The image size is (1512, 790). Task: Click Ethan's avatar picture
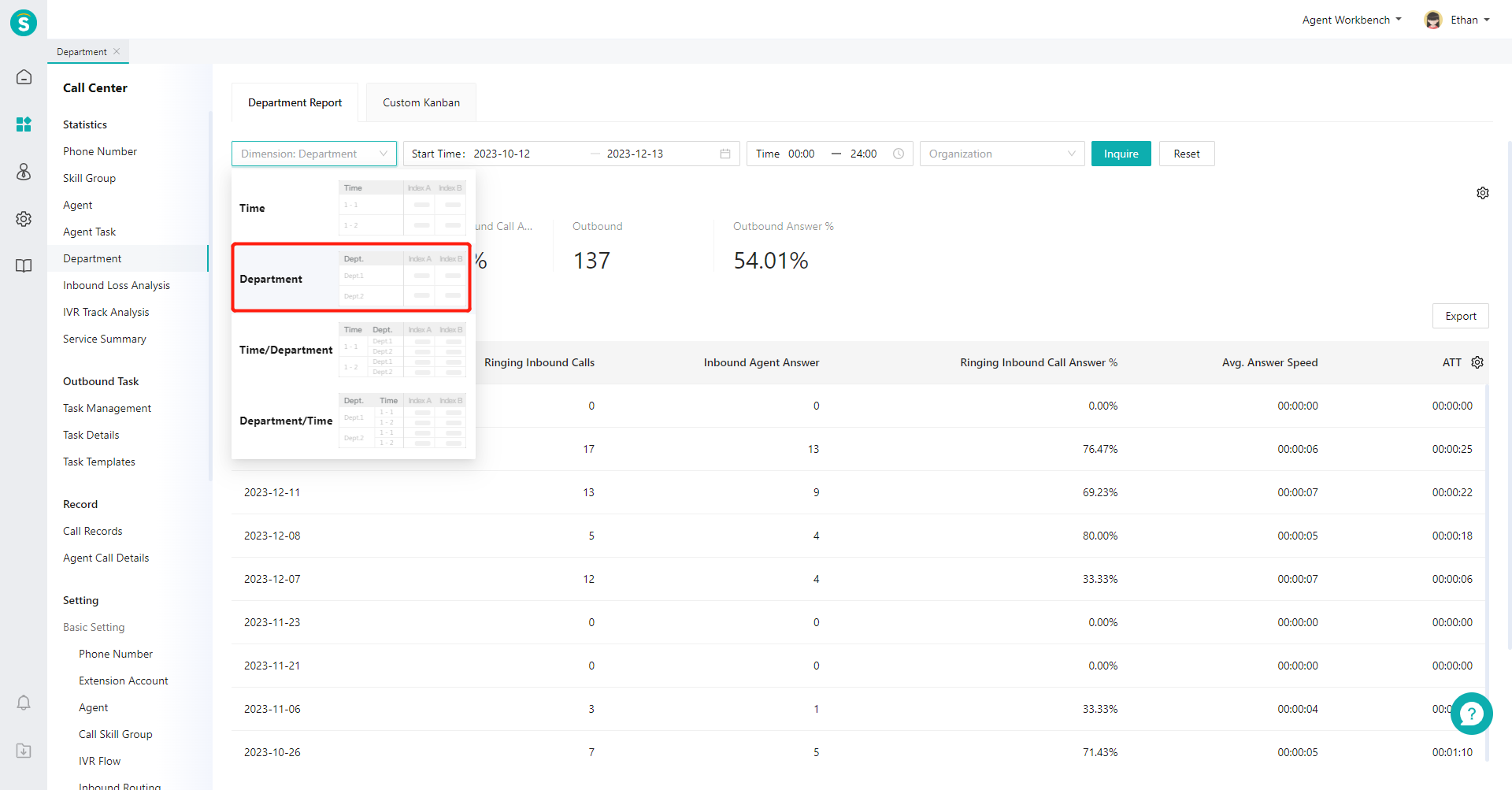coord(1433,20)
